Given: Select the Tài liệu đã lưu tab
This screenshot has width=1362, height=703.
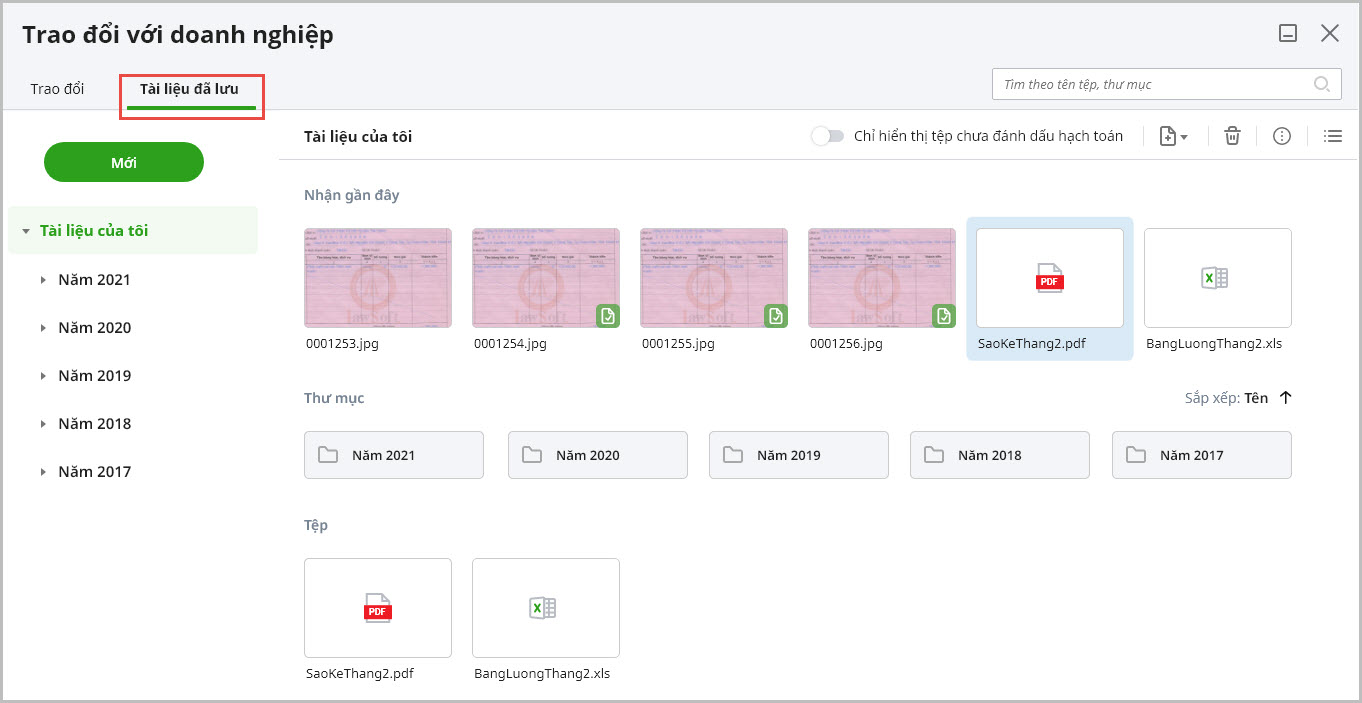Looking at the screenshot, I should [x=189, y=89].
